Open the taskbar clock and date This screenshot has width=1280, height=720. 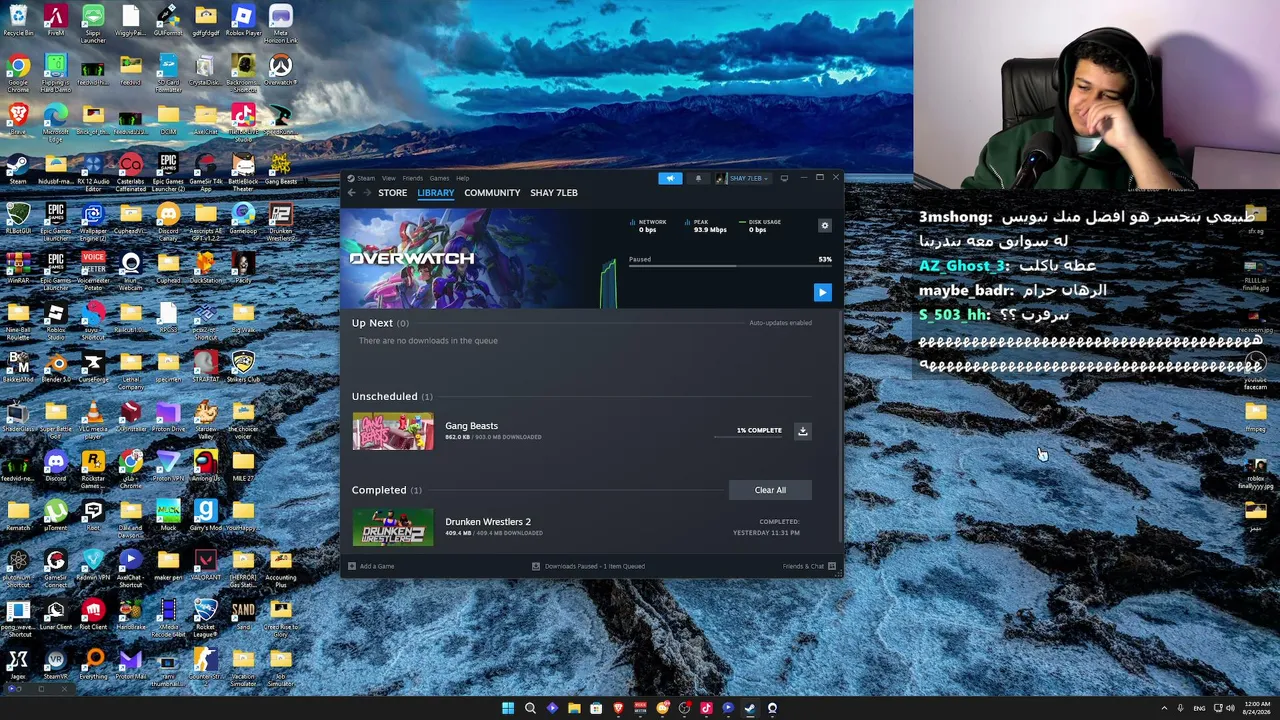coord(1257,708)
